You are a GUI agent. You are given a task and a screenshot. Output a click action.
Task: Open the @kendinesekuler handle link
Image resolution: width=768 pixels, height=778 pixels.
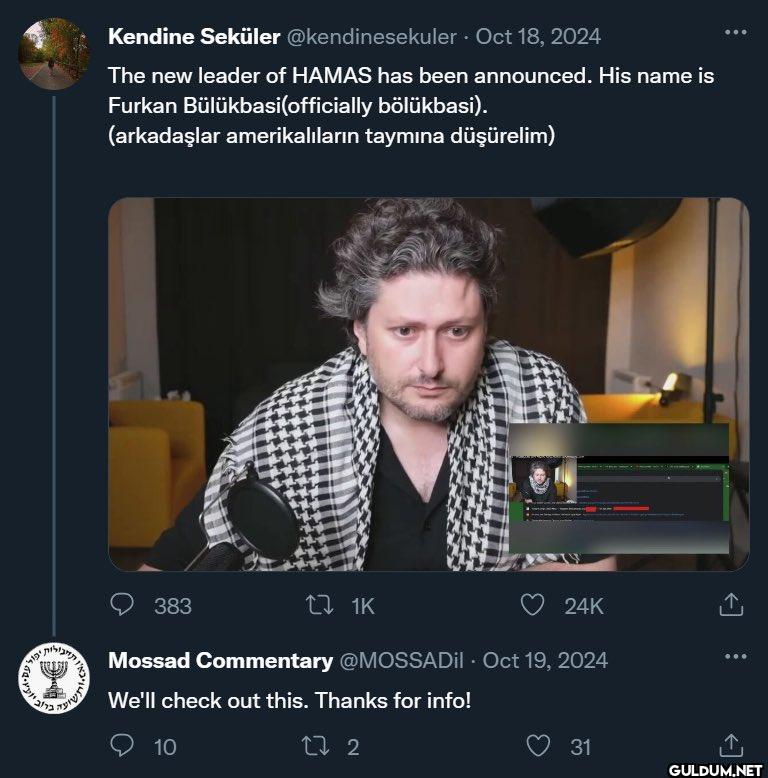[373, 37]
